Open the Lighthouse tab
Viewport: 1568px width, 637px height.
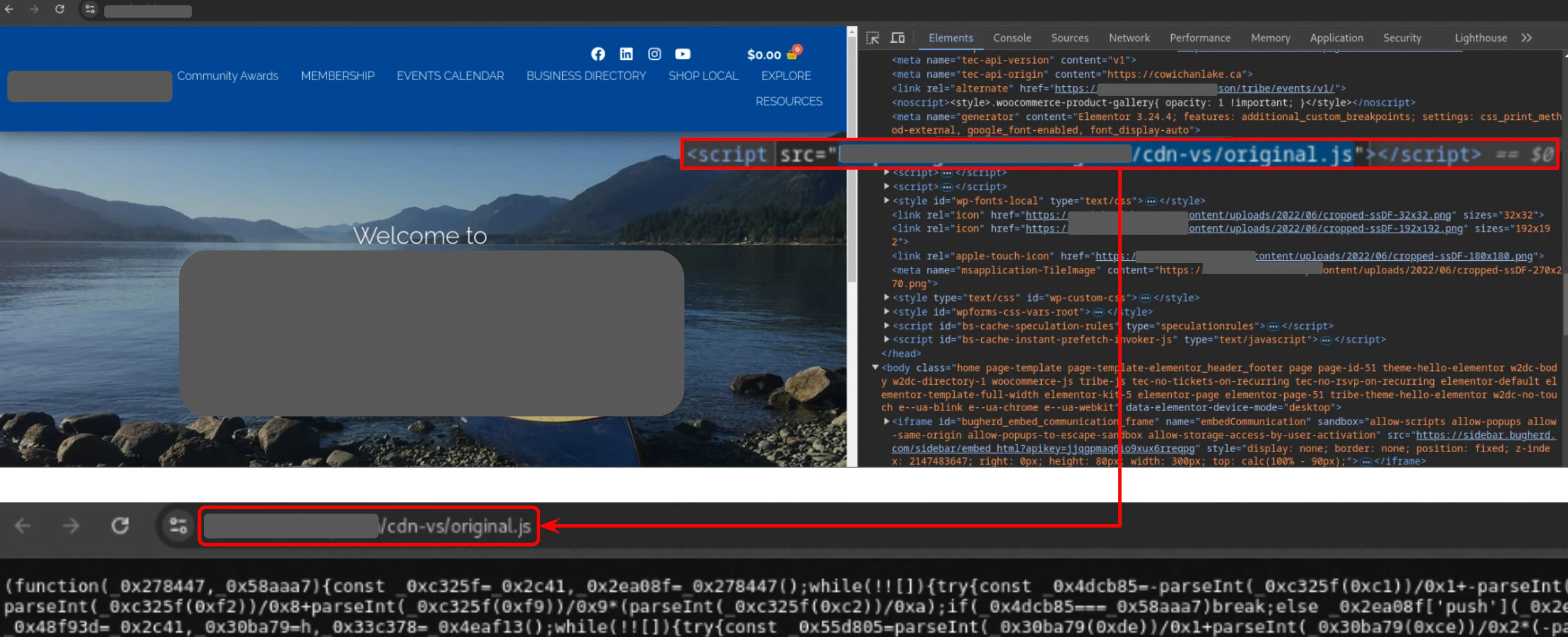click(x=1480, y=38)
